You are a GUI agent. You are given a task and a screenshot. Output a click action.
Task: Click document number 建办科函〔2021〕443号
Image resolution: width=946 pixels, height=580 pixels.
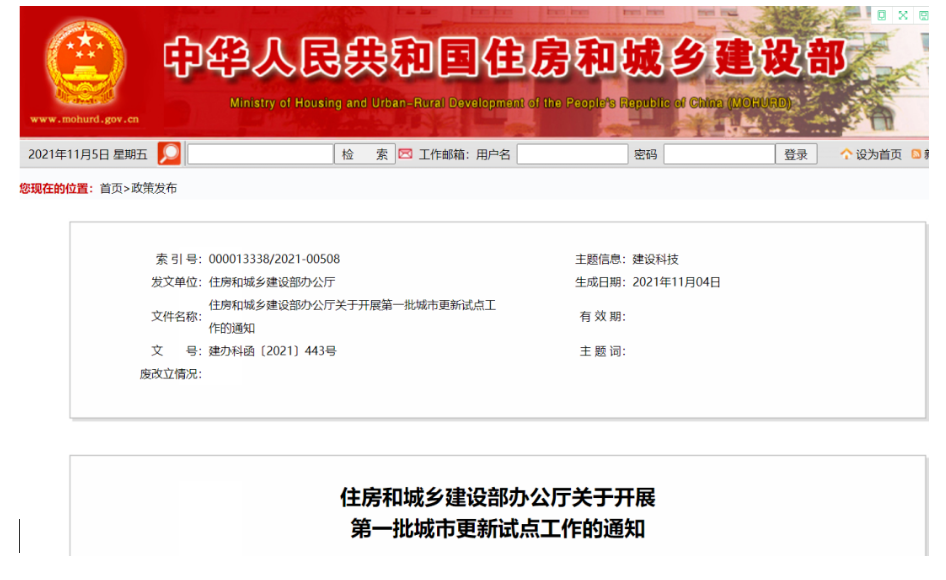coord(272,351)
